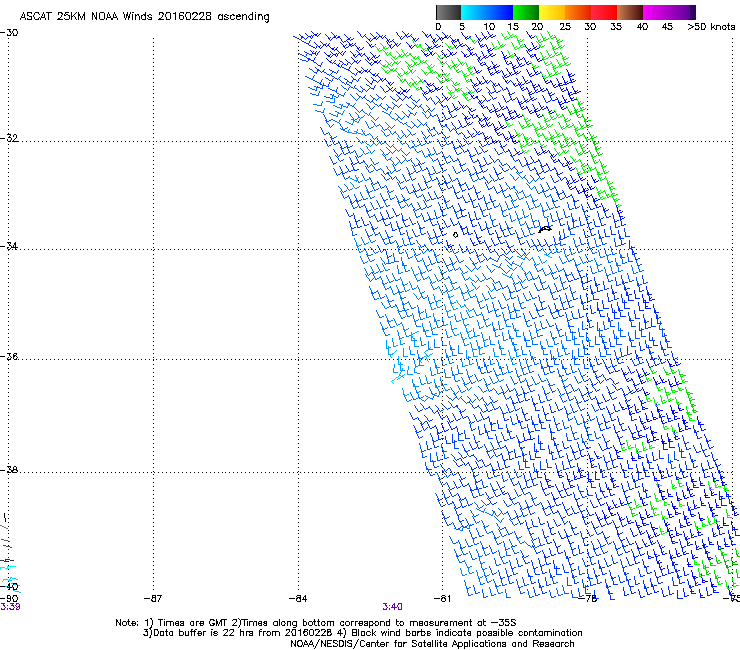Click the red 30-35 knots color segment

(604, 12)
